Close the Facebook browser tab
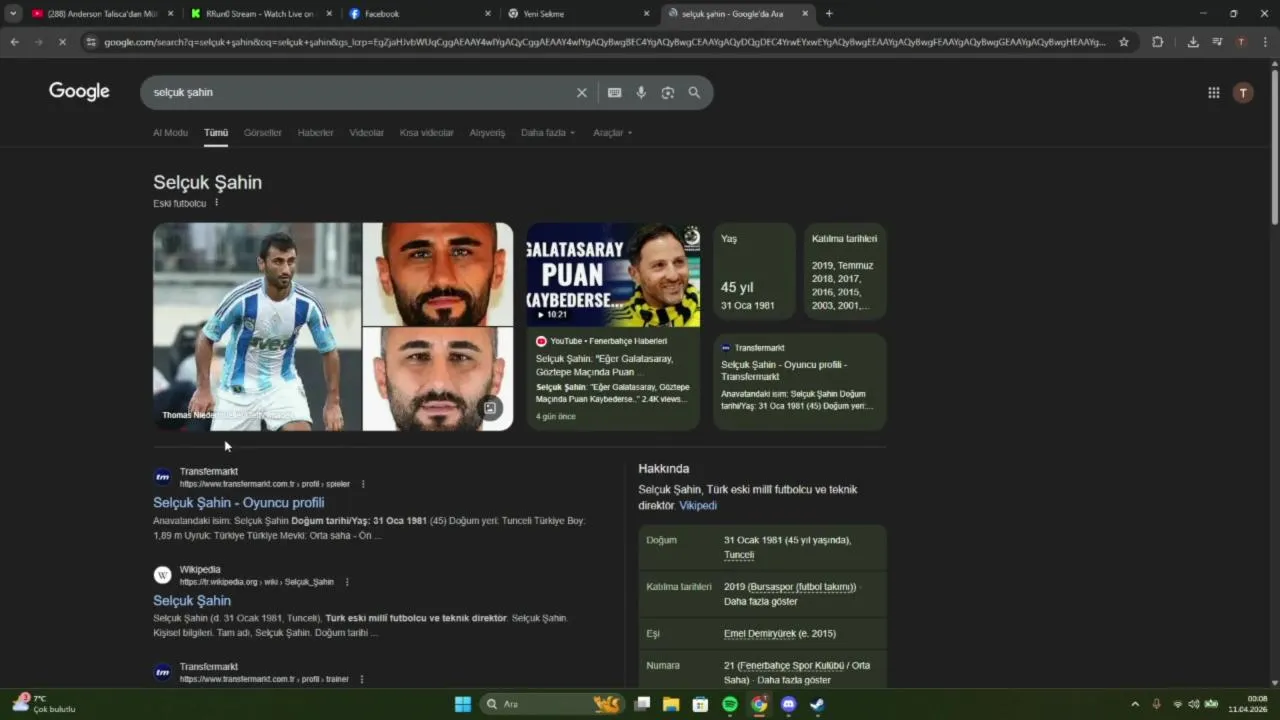The image size is (1280, 720). [x=488, y=14]
